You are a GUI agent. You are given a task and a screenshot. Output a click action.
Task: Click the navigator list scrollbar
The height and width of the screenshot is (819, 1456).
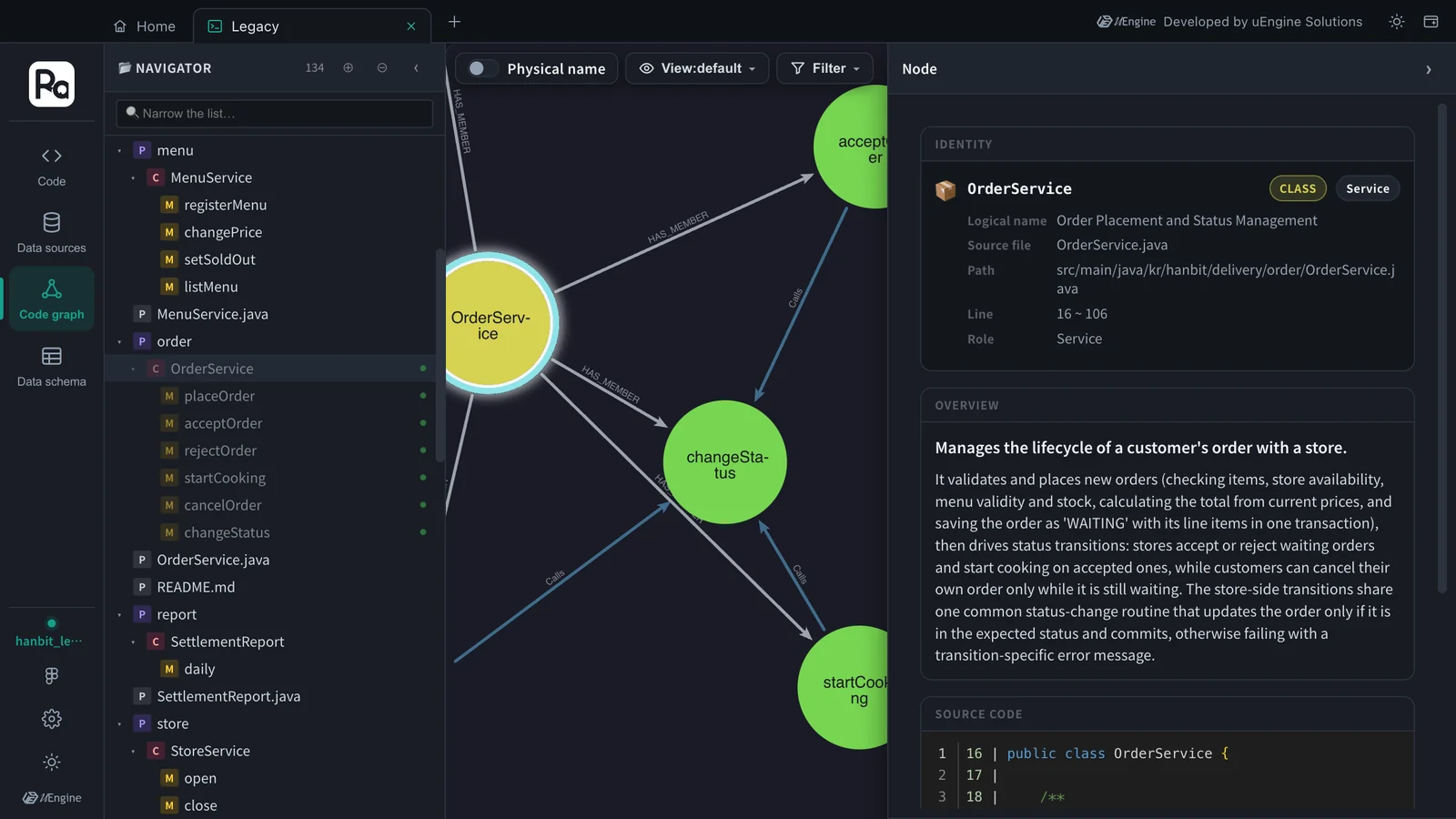pos(440,355)
